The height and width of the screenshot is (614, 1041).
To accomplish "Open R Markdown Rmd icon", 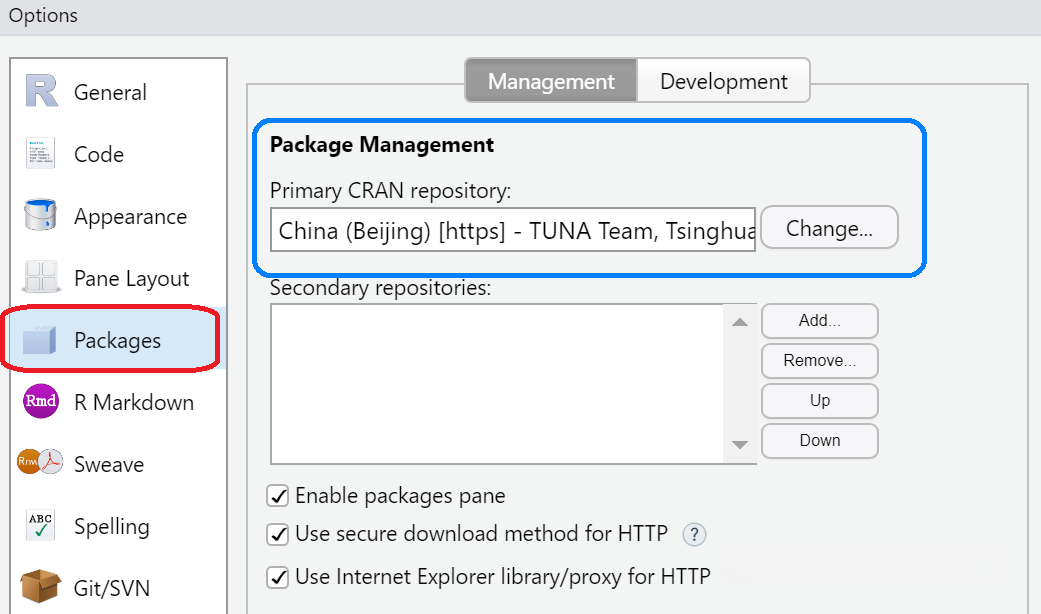I will coord(41,402).
